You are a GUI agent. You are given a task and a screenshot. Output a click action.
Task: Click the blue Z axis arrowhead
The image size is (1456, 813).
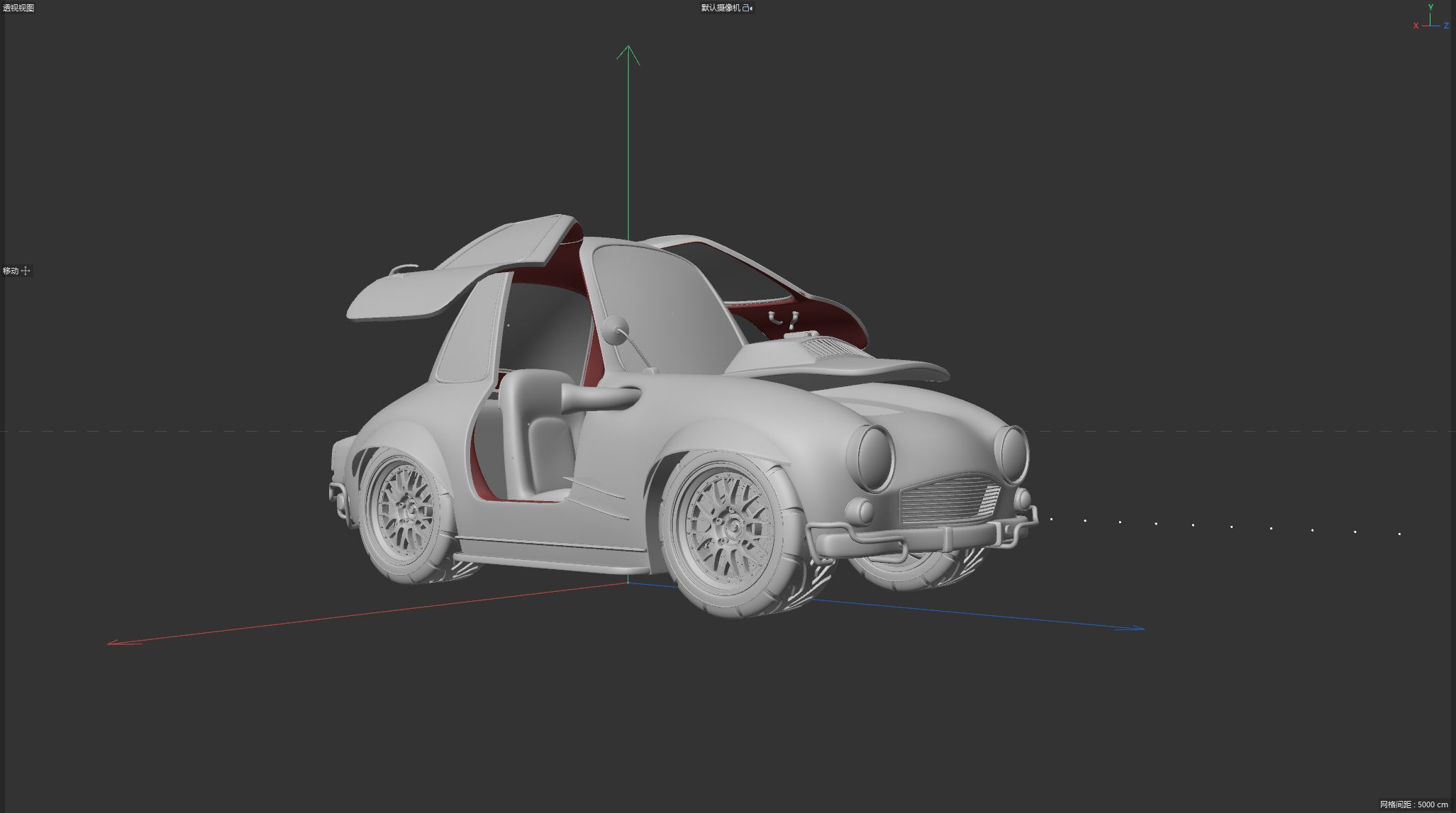tap(1130, 628)
